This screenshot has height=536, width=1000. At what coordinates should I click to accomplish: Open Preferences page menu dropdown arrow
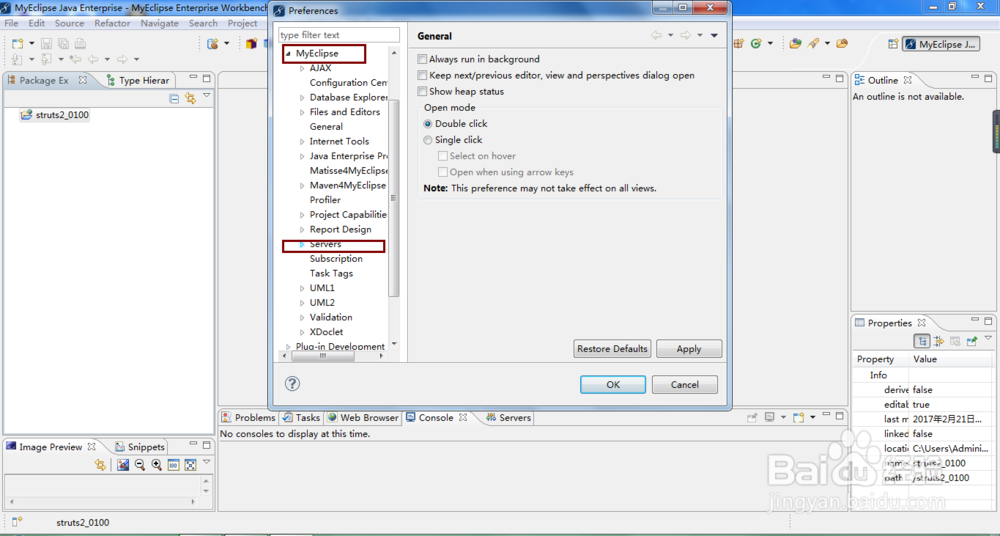coord(714,35)
